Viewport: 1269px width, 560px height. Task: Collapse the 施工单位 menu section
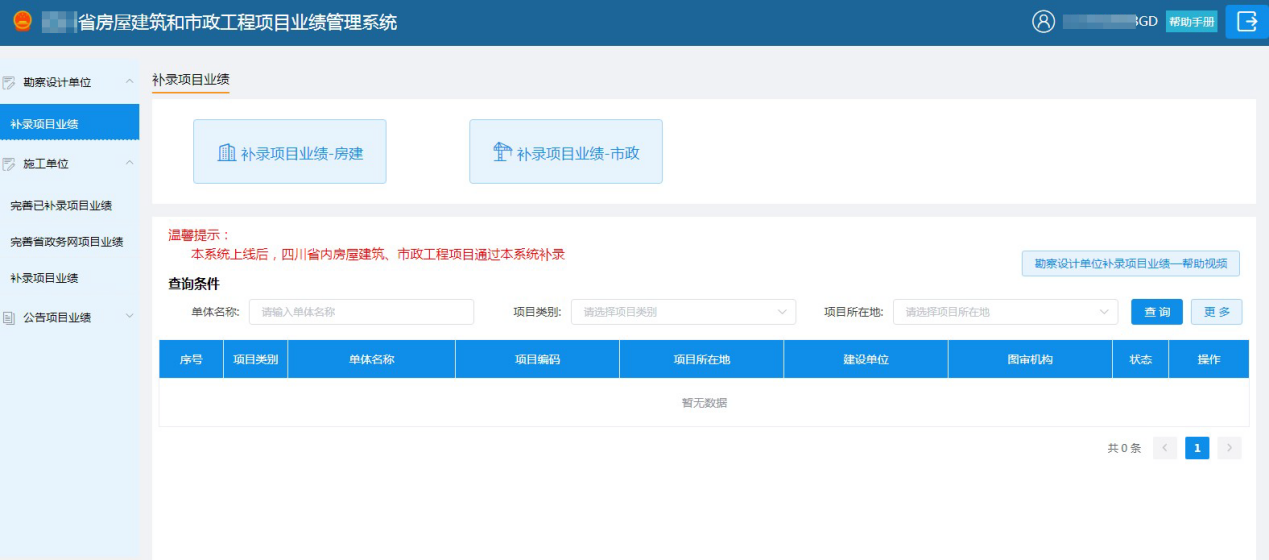point(129,163)
